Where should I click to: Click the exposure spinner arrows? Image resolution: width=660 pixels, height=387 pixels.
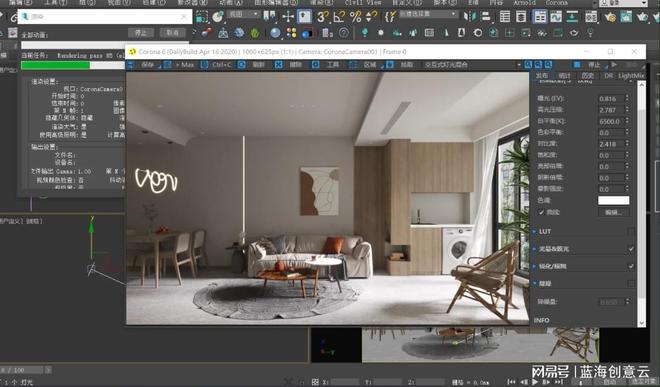coord(627,99)
